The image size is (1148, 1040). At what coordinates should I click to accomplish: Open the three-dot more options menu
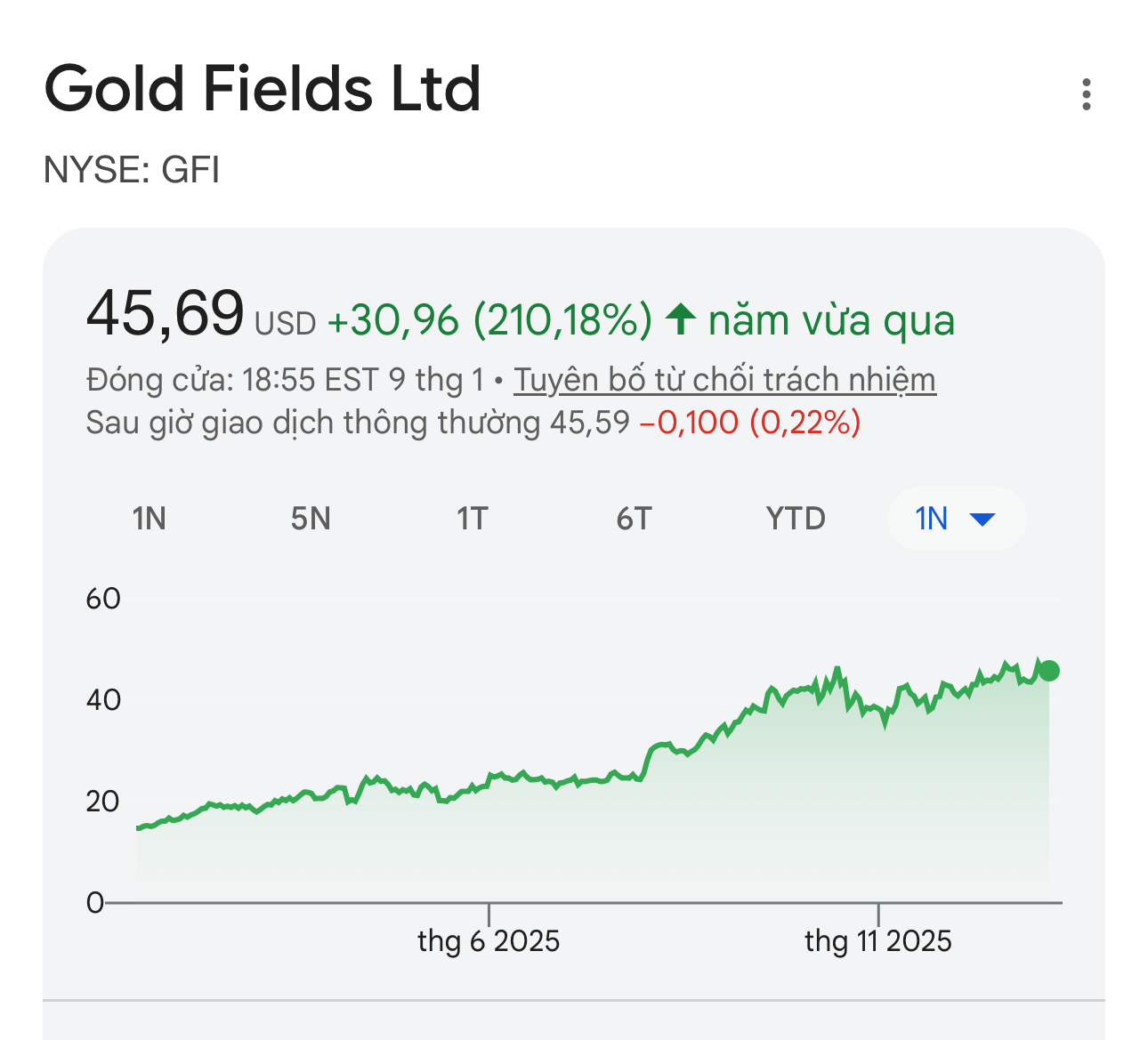pyautogui.click(x=1086, y=94)
